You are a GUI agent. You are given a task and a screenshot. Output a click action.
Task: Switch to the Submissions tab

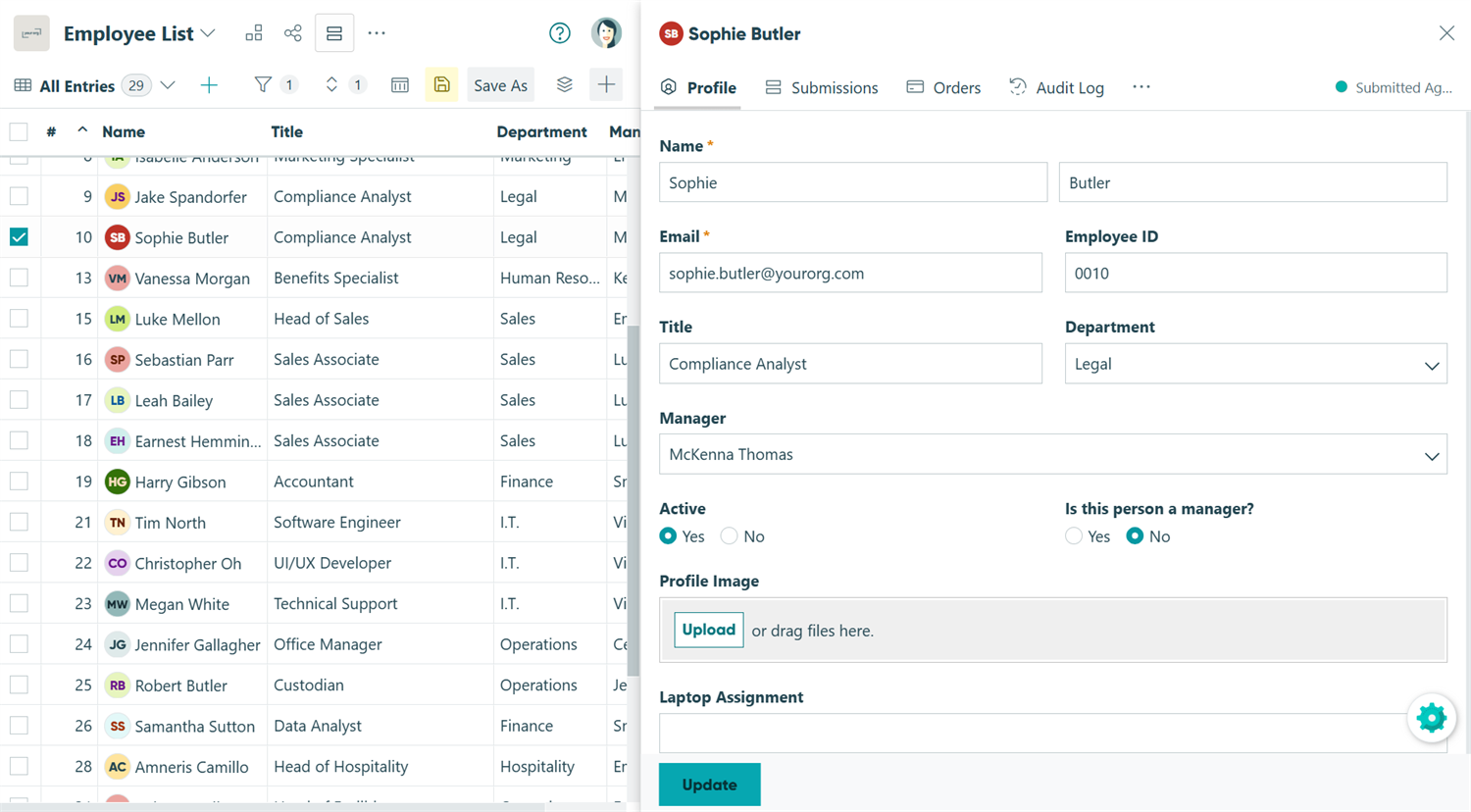click(822, 87)
